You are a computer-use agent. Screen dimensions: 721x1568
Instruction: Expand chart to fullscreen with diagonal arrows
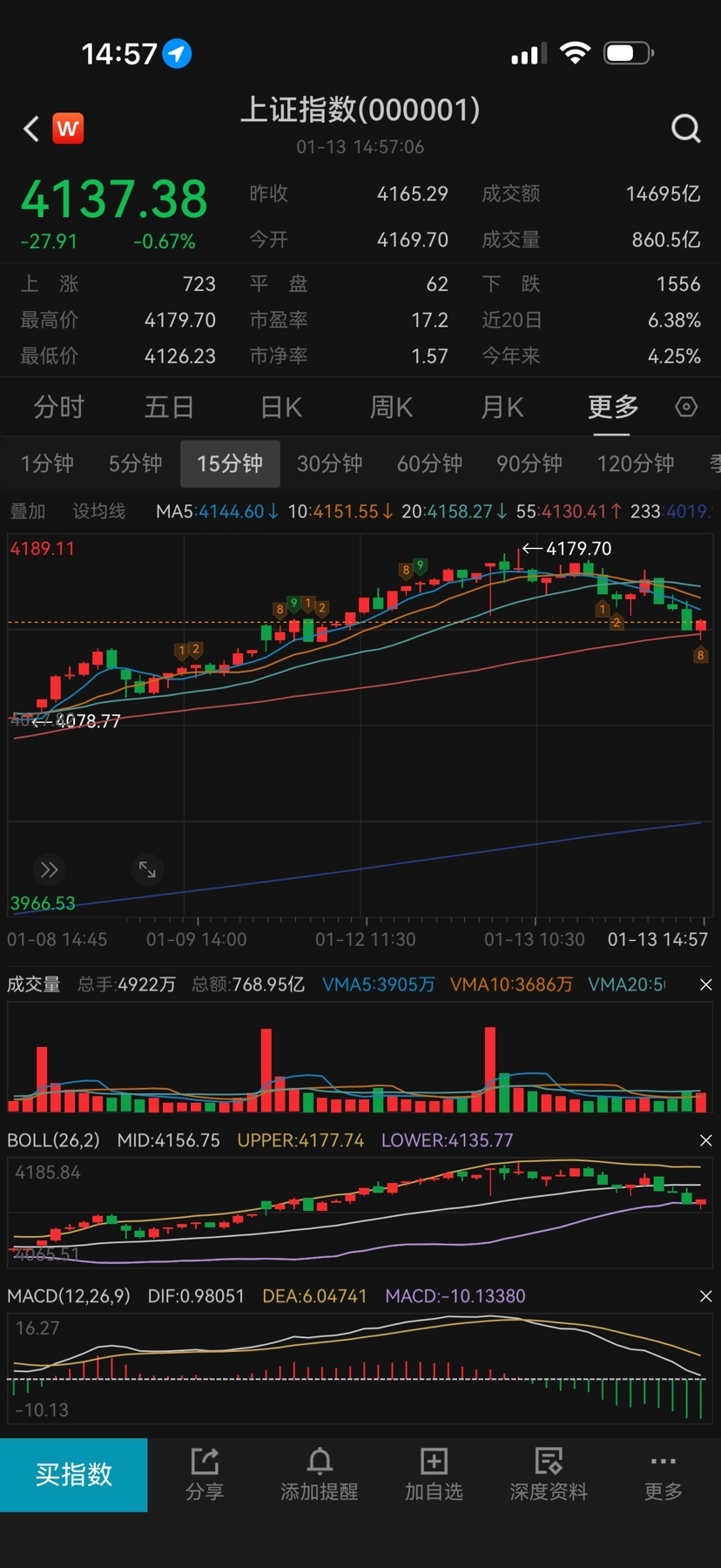(x=147, y=869)
